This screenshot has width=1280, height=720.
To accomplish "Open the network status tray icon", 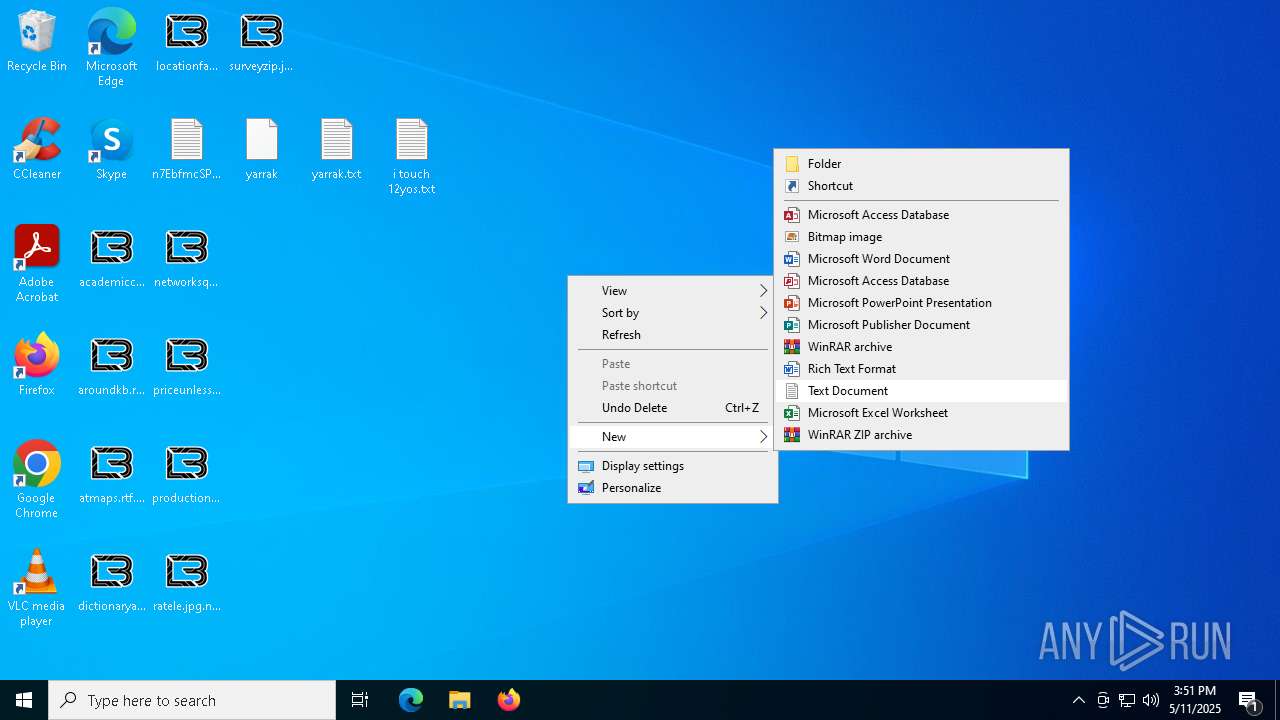I will (1127, 700).
